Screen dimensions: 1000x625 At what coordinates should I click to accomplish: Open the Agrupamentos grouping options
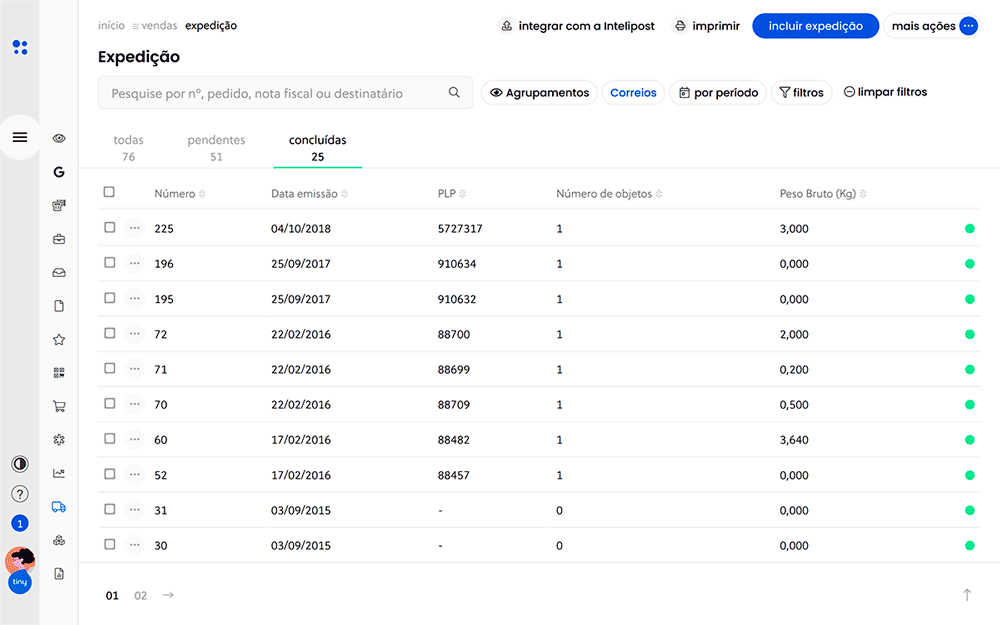tap(540, 92)
